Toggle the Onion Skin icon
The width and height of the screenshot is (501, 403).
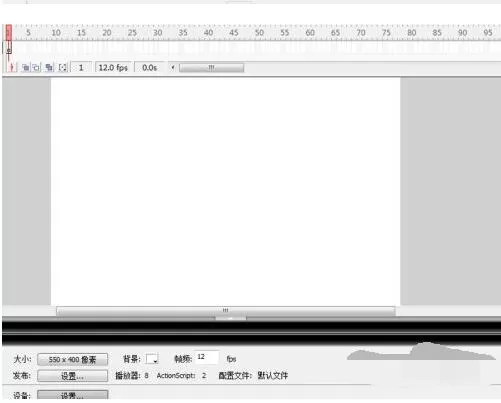point(25,68)
